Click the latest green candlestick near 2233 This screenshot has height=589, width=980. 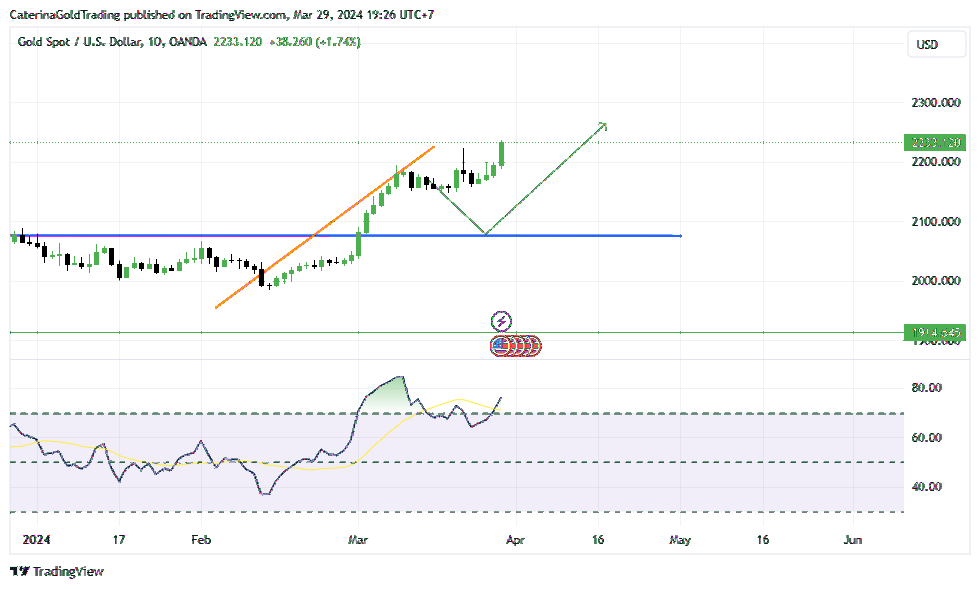[x=501, y=154]
